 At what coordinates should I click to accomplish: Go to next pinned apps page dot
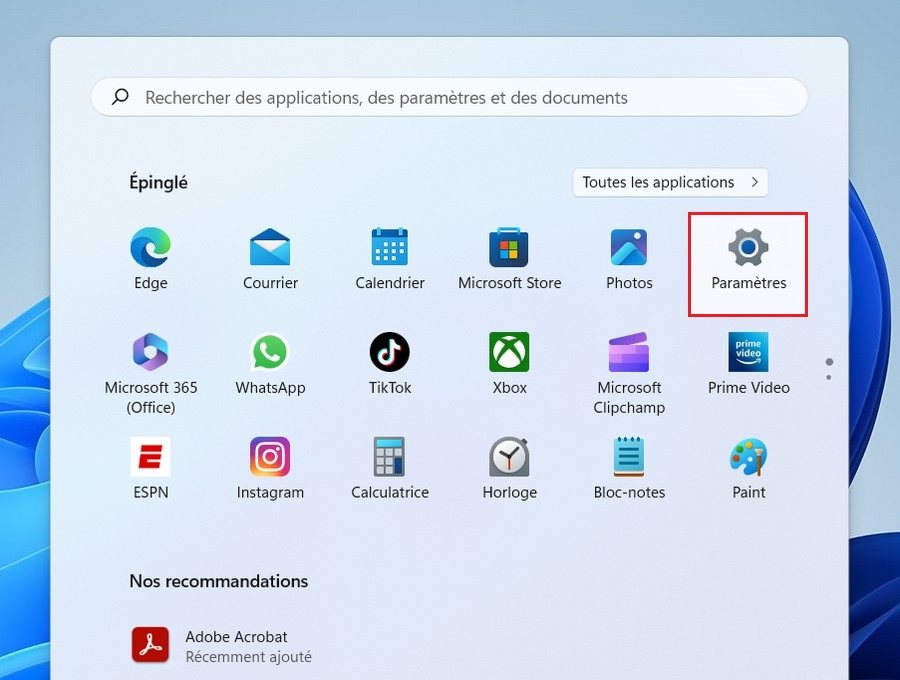pos(829,377)
